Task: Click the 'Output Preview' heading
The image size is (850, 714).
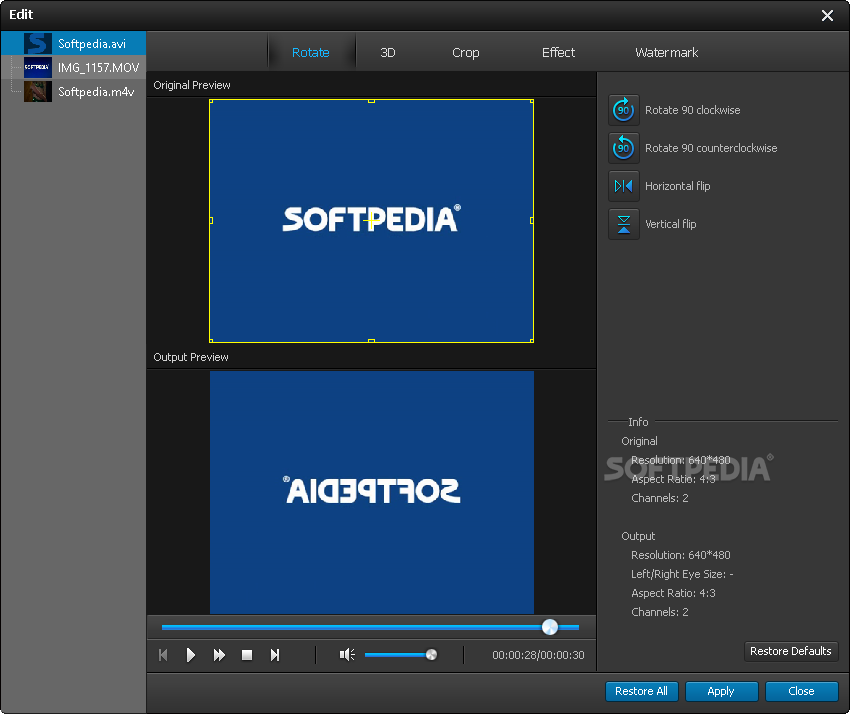Action: point(191,357)
